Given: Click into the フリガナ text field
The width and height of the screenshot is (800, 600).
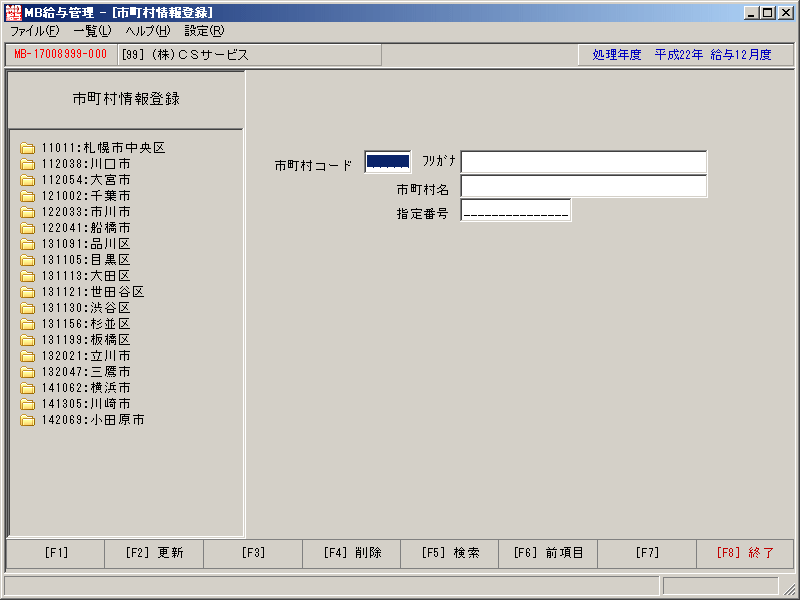Looking at the screenshot, I should pyautogui.click(x=584, y=162).
